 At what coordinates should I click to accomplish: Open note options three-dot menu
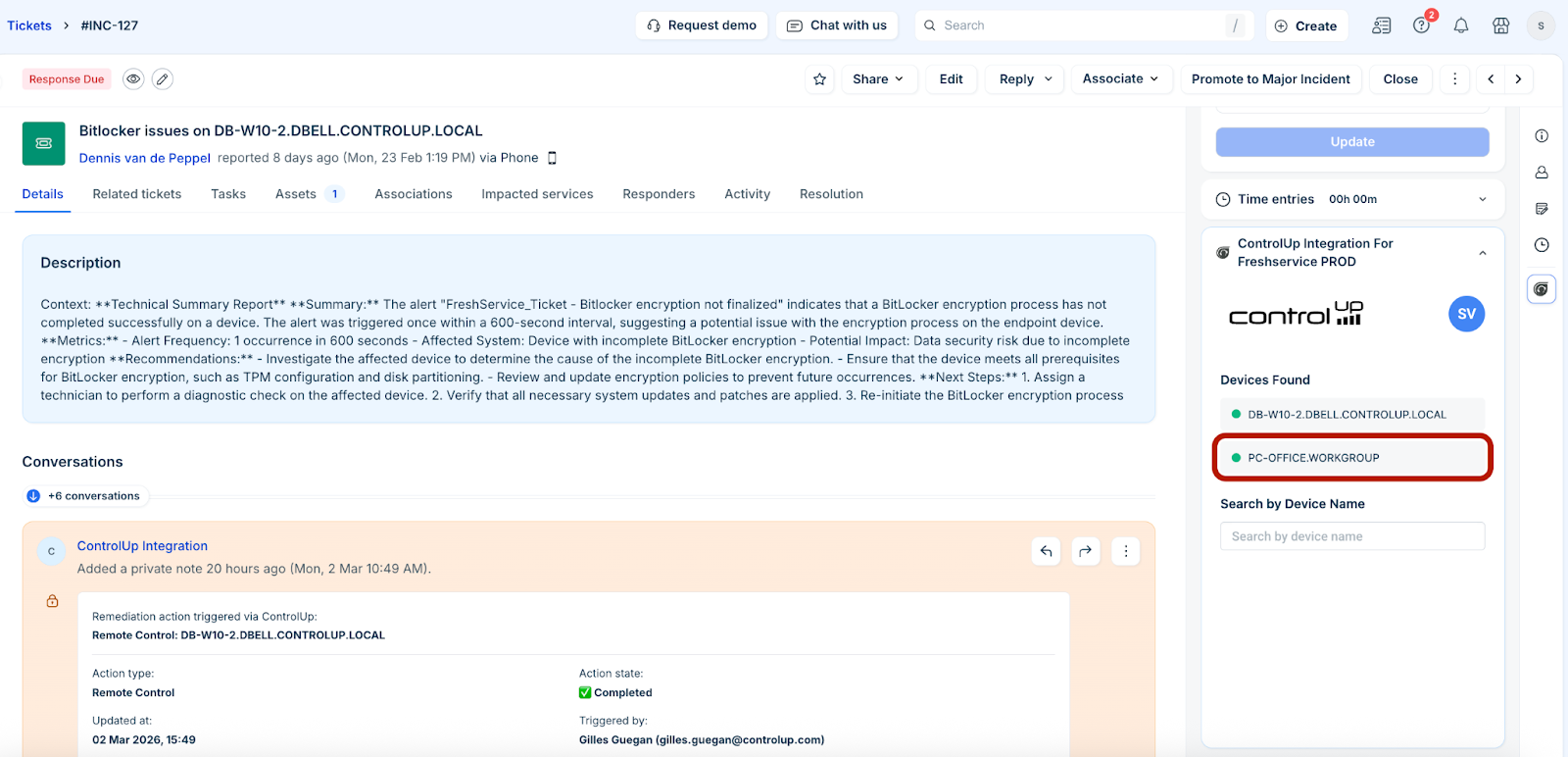tap(1125, 551)
